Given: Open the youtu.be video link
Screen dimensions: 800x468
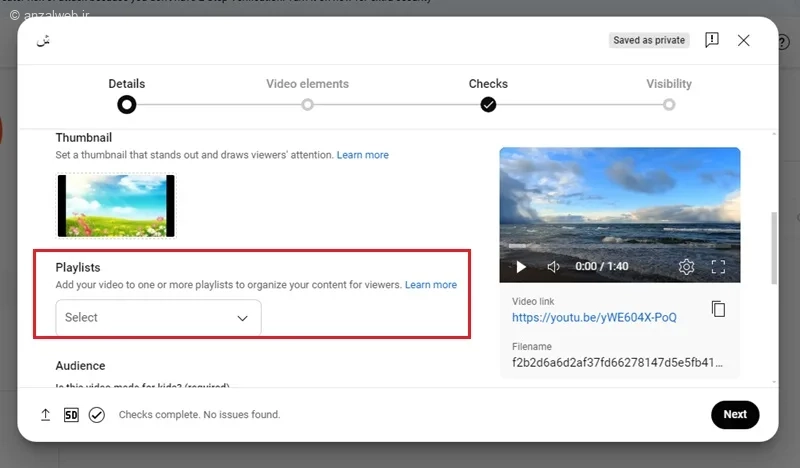Looking at the screenshot, I should click(594, 317).
